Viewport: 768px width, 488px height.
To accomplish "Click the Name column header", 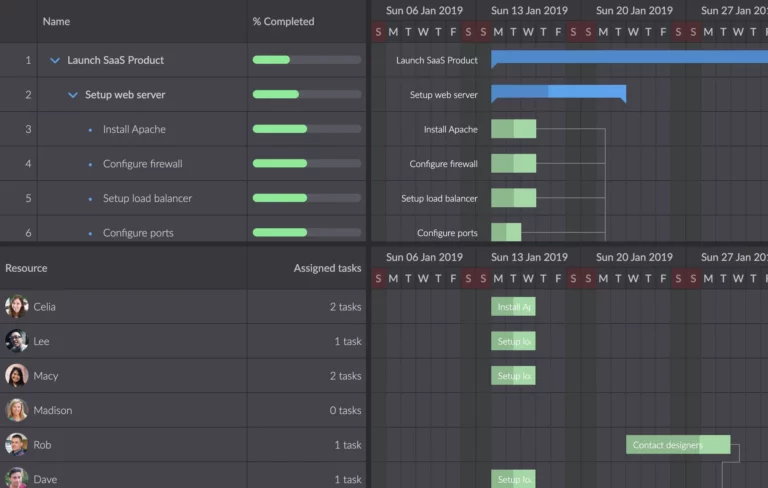I will tap(56, 22).
